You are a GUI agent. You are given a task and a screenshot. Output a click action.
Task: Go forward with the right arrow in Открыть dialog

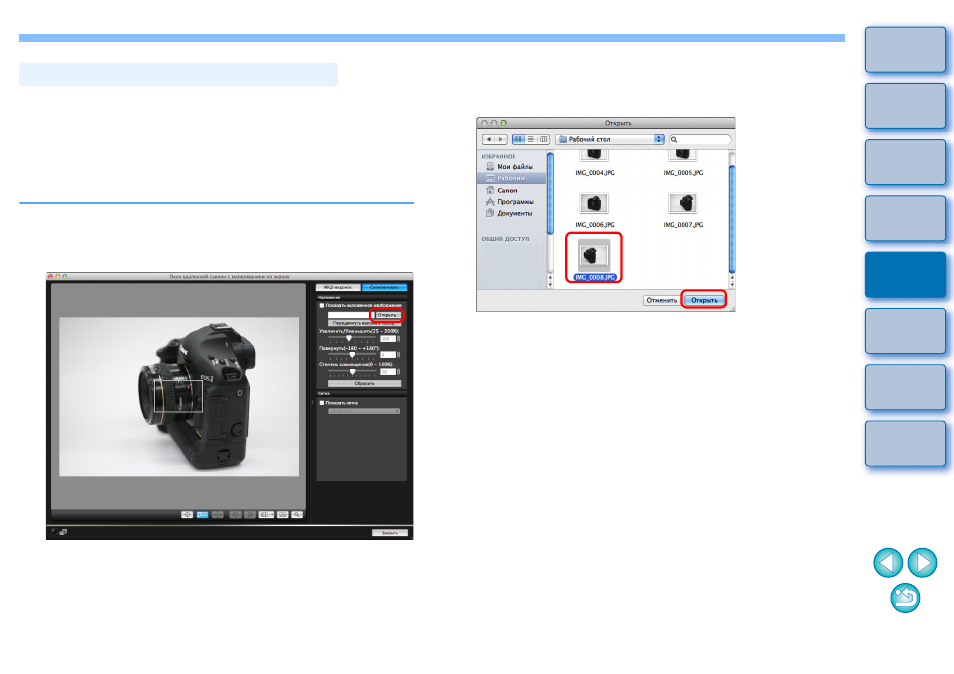point(501,139)
